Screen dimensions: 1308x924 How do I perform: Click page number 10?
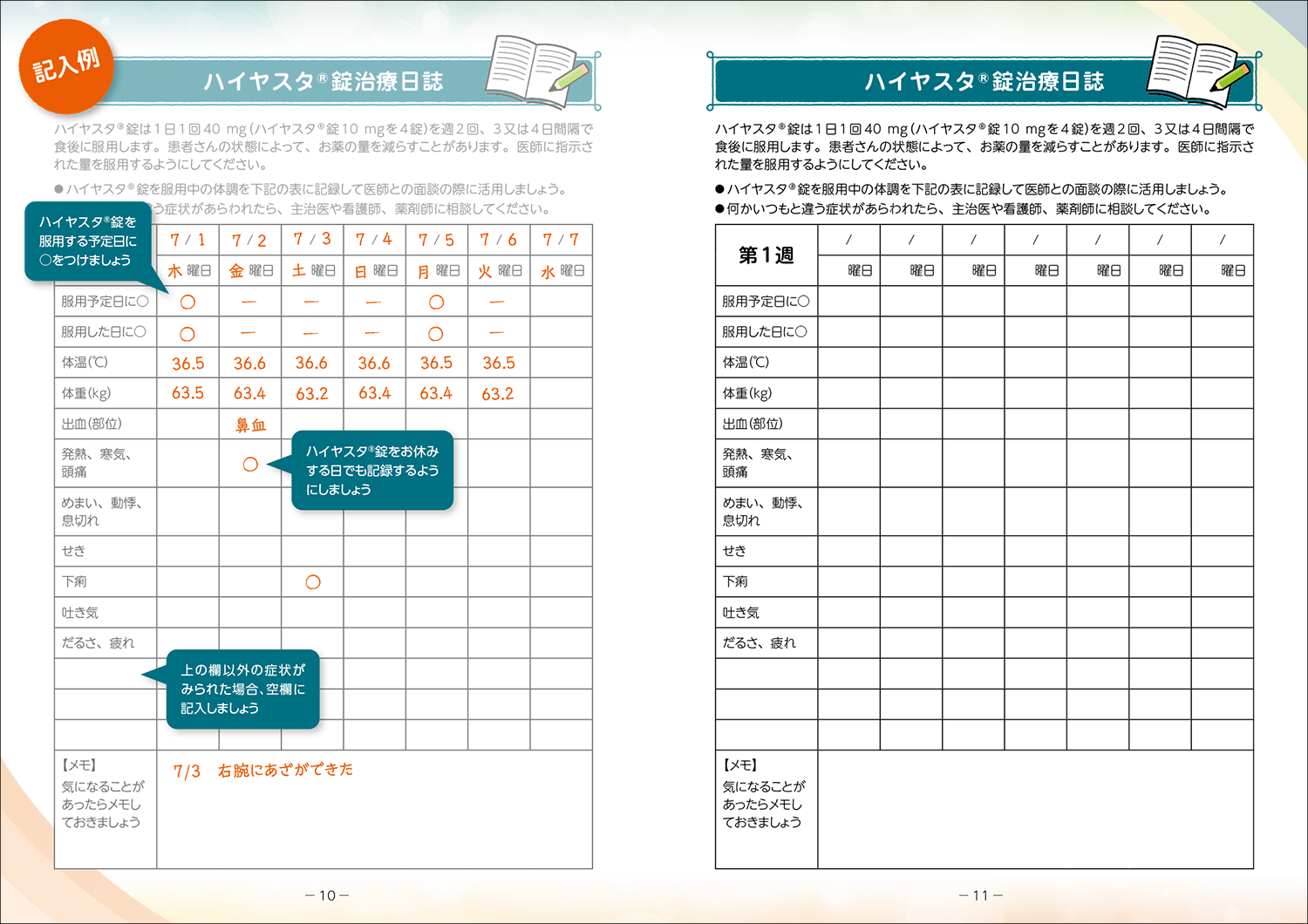tap(327, 895)
